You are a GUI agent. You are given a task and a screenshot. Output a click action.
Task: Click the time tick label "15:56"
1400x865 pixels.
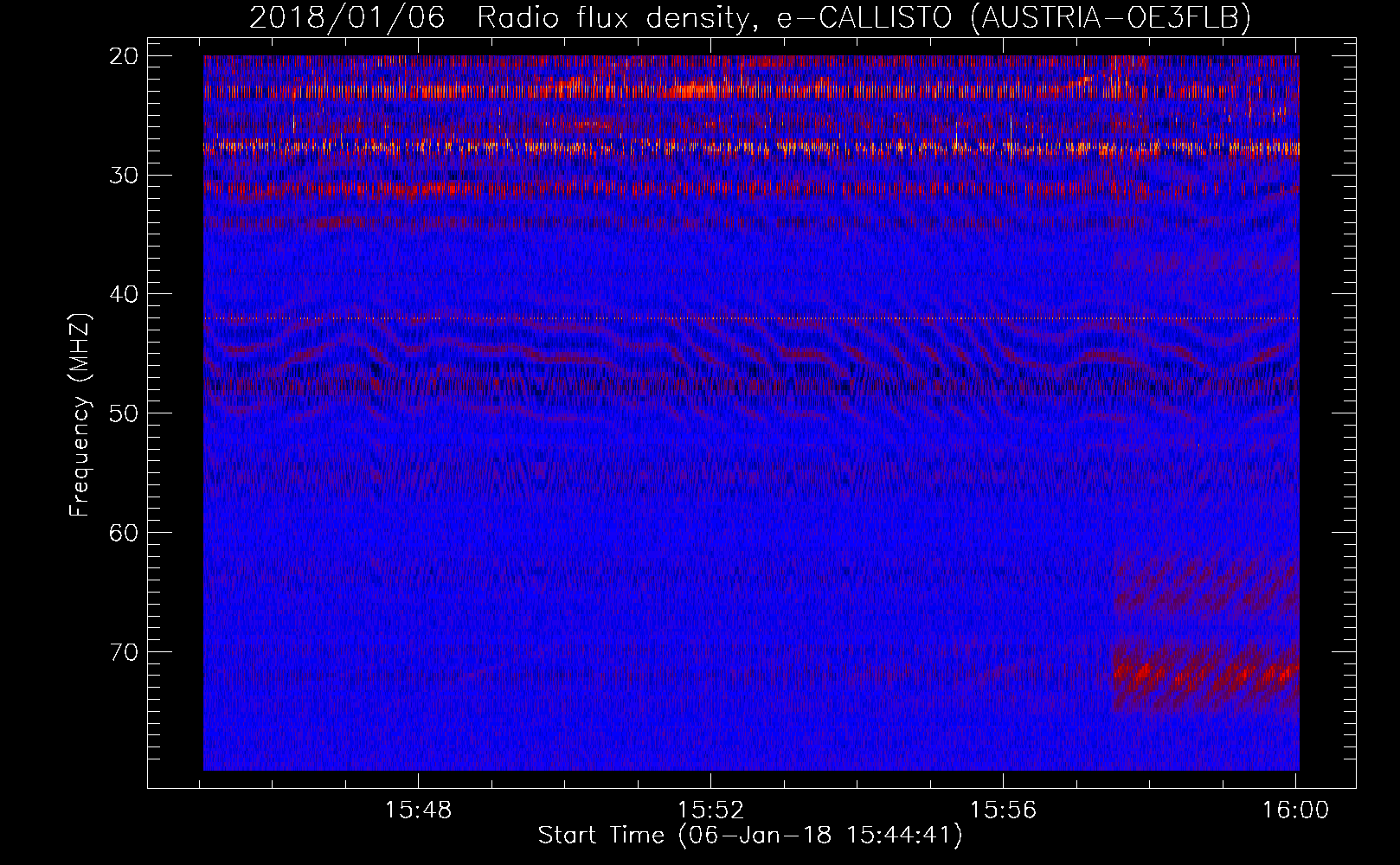(x=1003, y=810)
